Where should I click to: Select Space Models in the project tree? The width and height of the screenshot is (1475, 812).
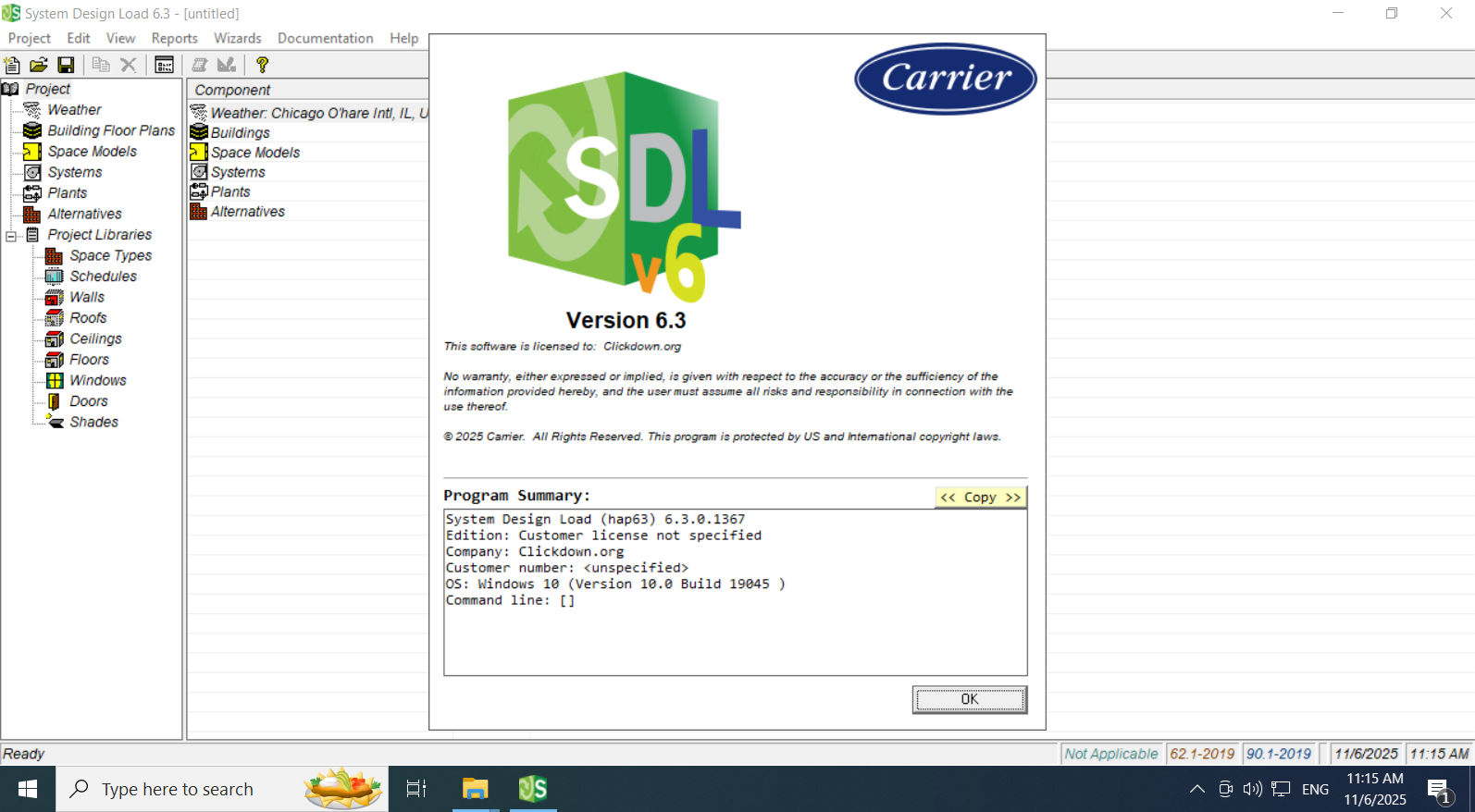pyautogui.click(x=92, y=152)
